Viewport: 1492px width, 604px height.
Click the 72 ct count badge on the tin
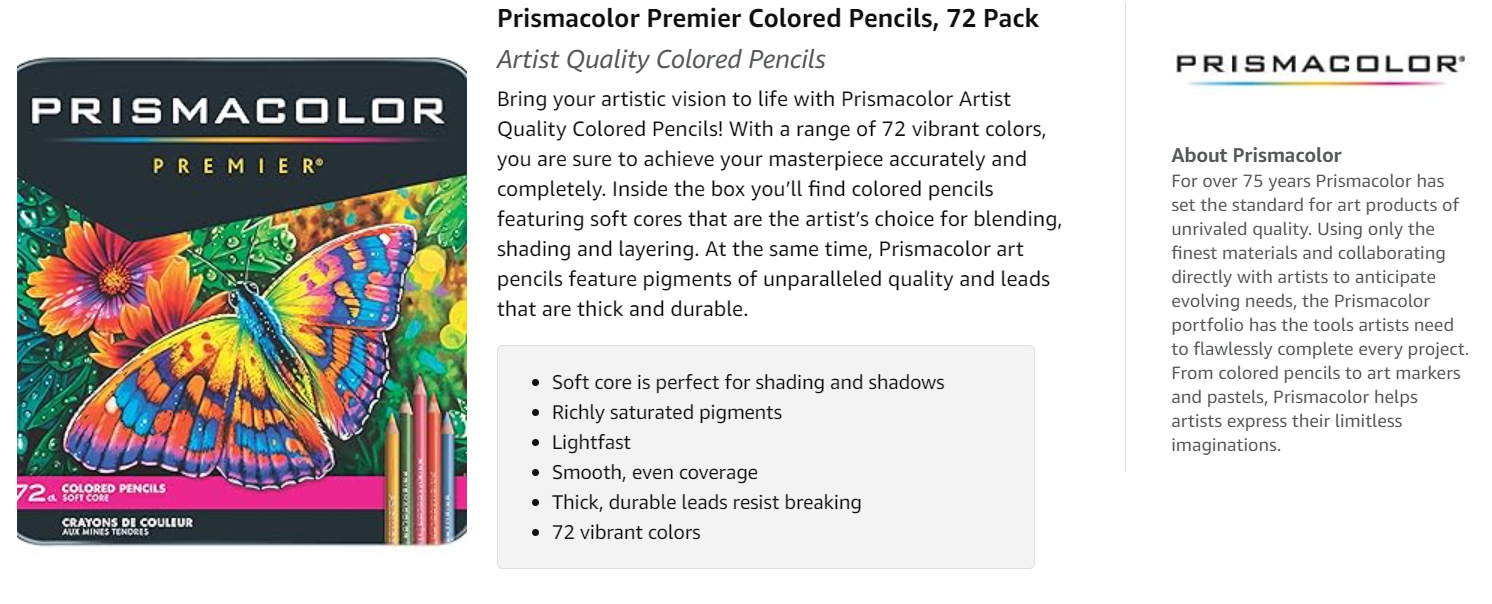[38, 492]
